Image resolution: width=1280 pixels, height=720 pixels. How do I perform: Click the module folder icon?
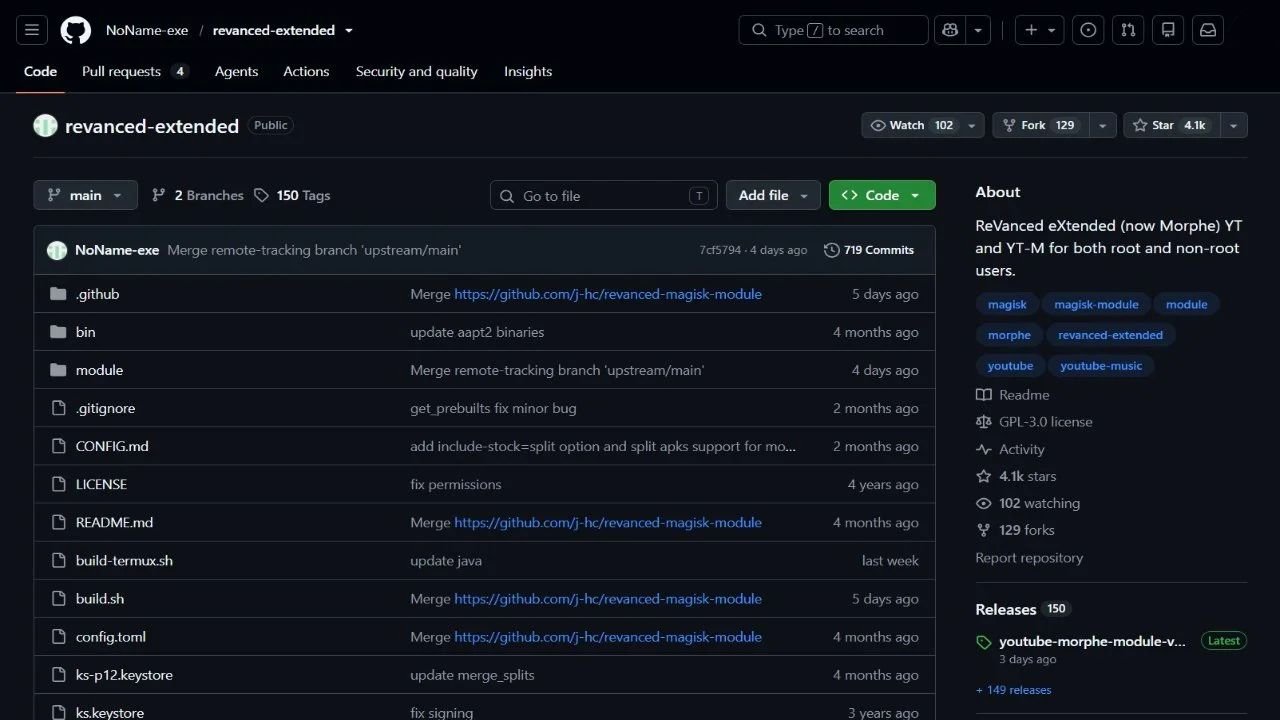click(x=58, y=370)
